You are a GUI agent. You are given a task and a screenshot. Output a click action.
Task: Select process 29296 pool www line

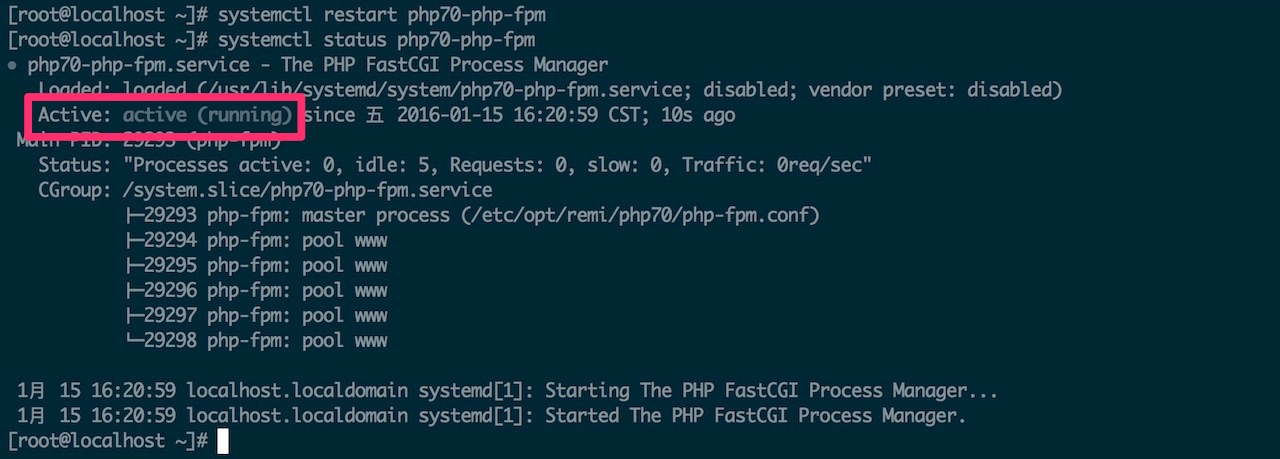257,290
